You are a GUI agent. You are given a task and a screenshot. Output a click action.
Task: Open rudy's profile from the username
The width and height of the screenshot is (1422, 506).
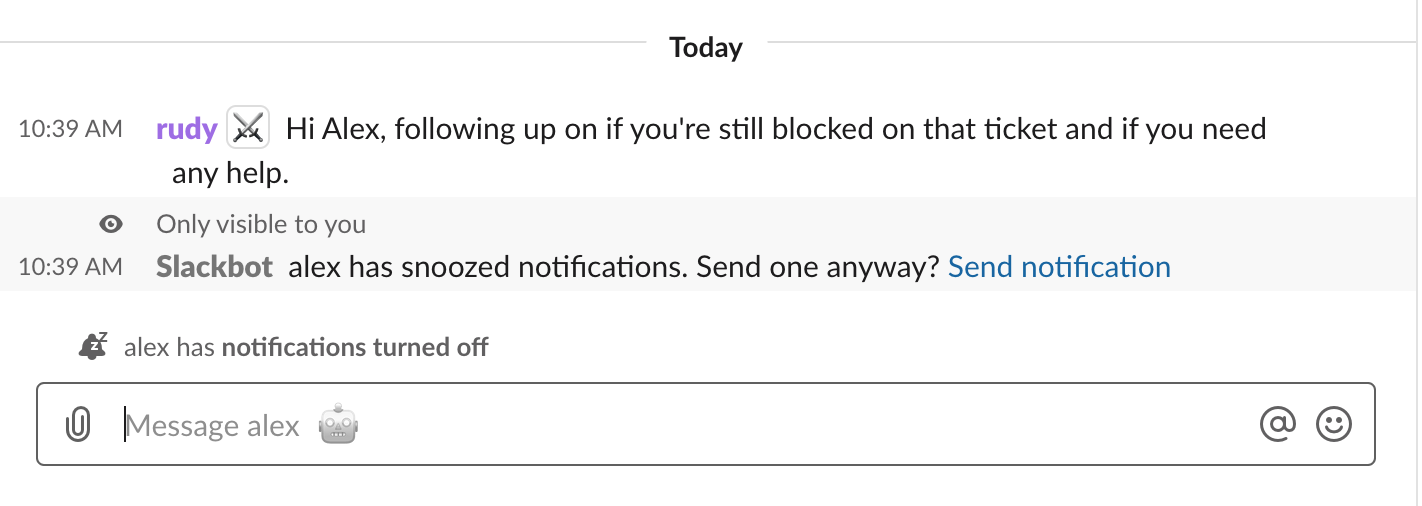[x=186, y=129]
